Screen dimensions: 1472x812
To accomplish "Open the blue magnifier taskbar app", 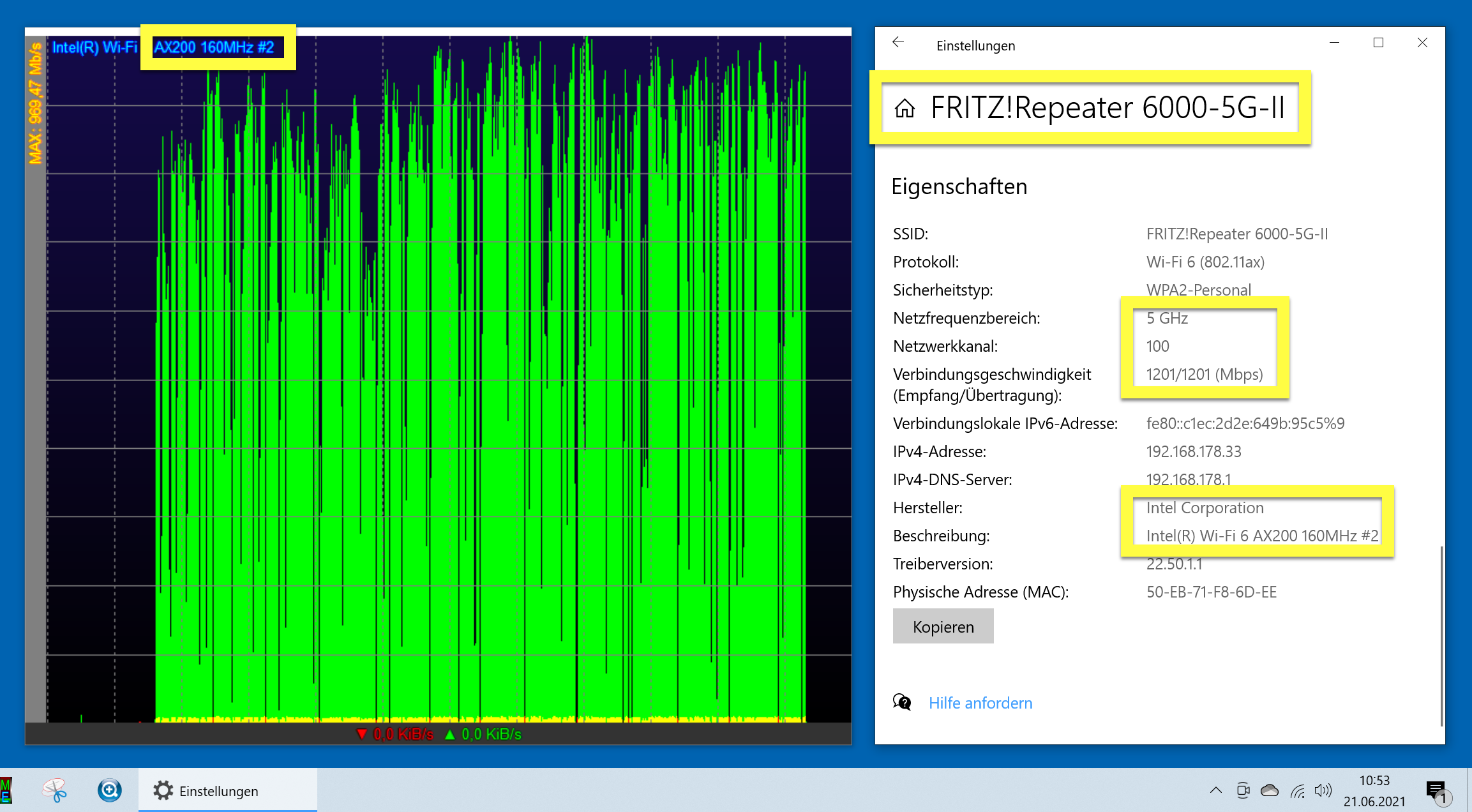I will pyautogui.click(x=109, y=790).
